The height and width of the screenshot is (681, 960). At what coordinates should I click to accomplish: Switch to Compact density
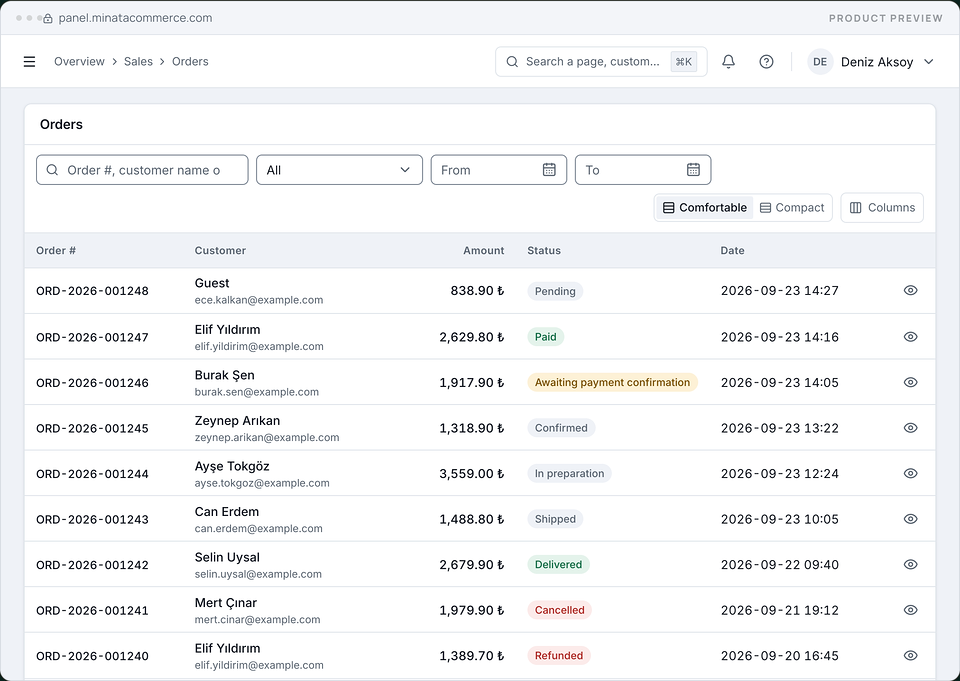click(792, 208)
